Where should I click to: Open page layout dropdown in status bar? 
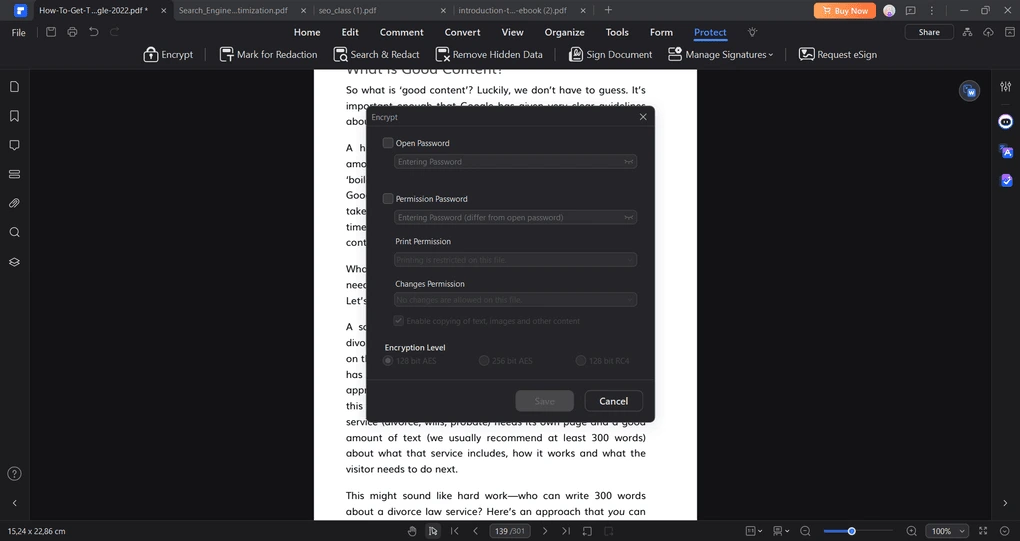pyautogui.click(x=754, y=531)
